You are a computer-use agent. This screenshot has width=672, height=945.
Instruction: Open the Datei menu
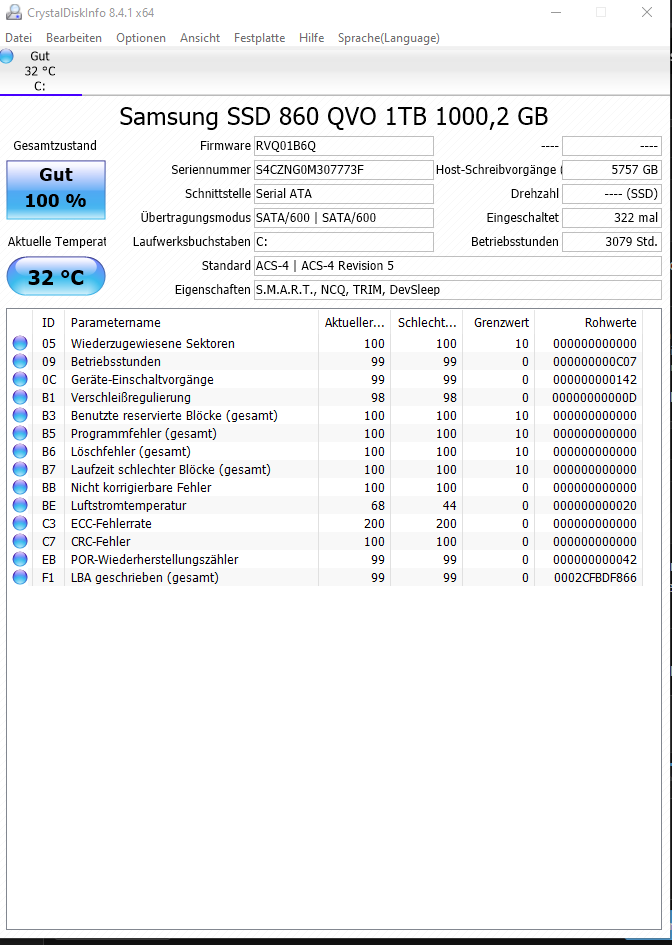[18, 38]
